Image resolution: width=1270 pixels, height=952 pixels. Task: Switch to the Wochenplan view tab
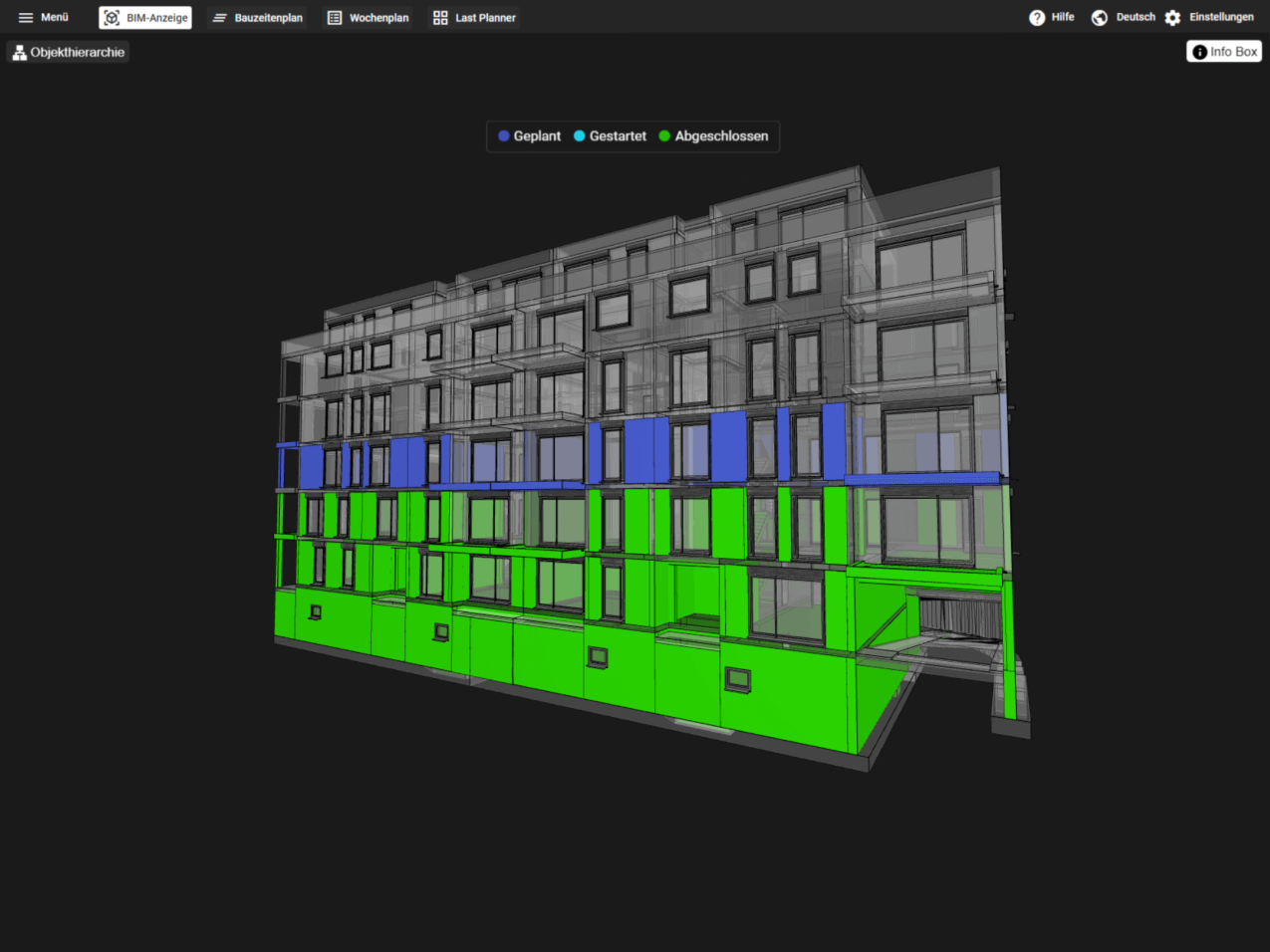(x=368, y=17)
